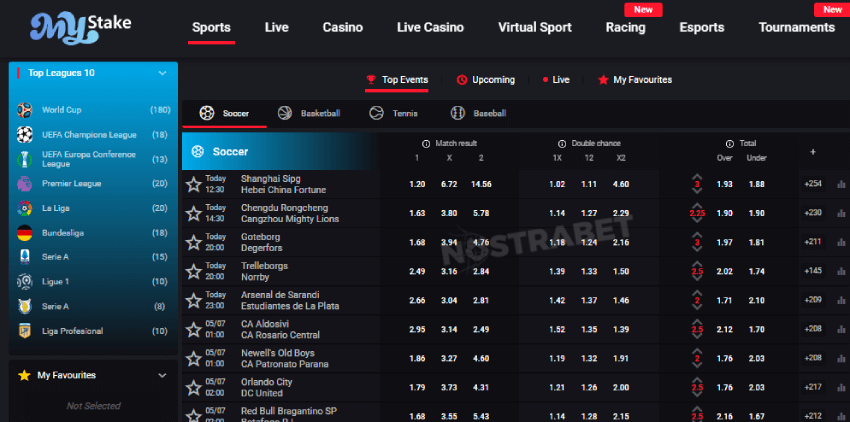Open statistics icon for Arsenal de Sarandi match
Image resolution: width=850 pixels, height=422 pixels.
[841, 300]
